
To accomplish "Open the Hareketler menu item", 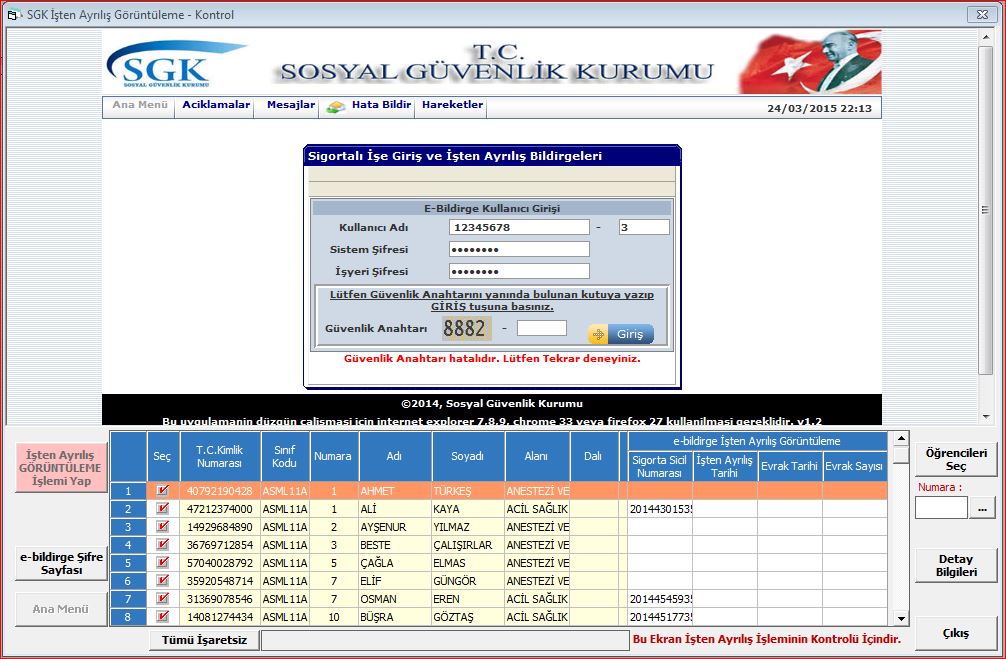I will click(x=452, y=105).
